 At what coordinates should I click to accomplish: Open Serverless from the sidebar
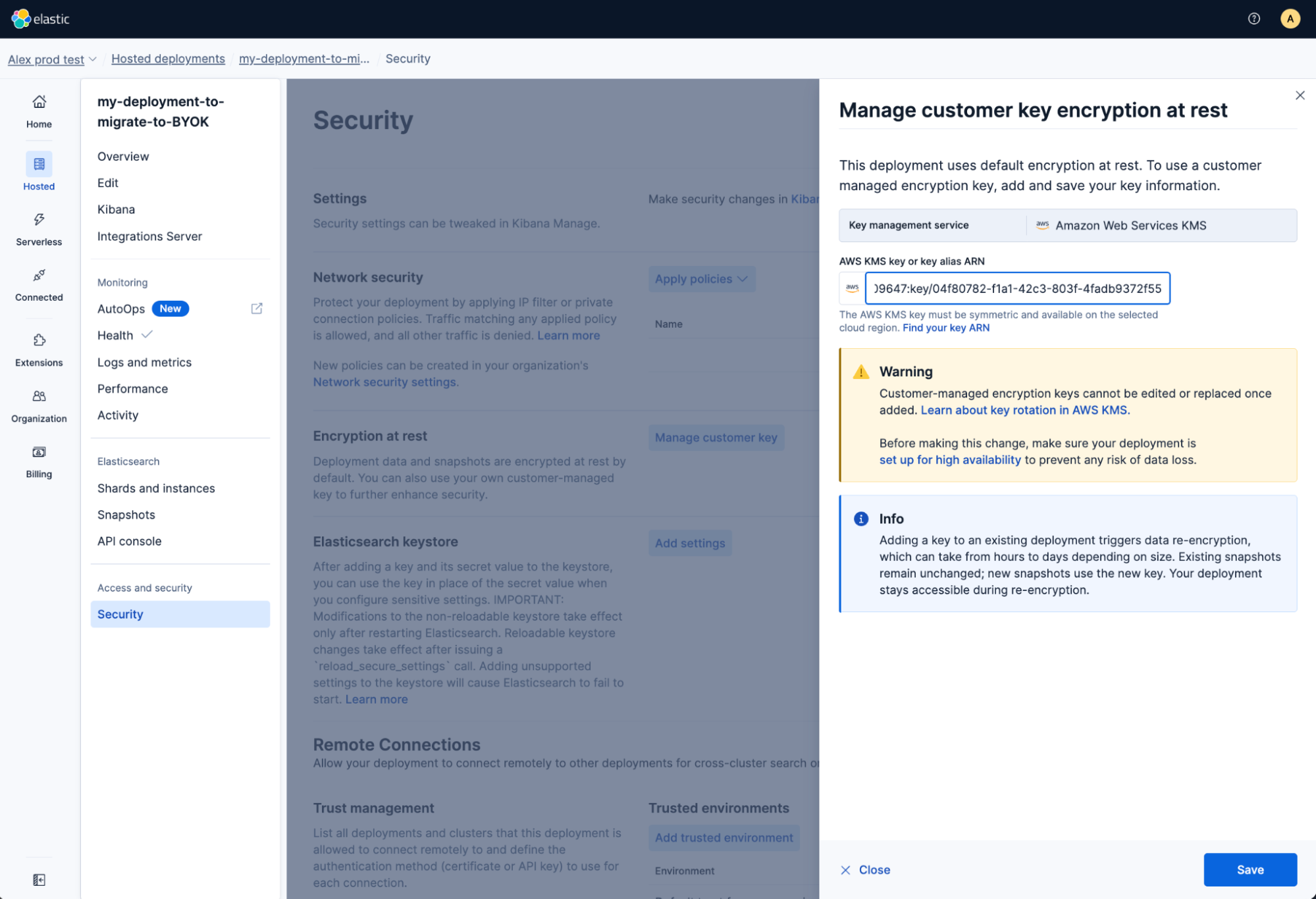(x=39, y=230)
